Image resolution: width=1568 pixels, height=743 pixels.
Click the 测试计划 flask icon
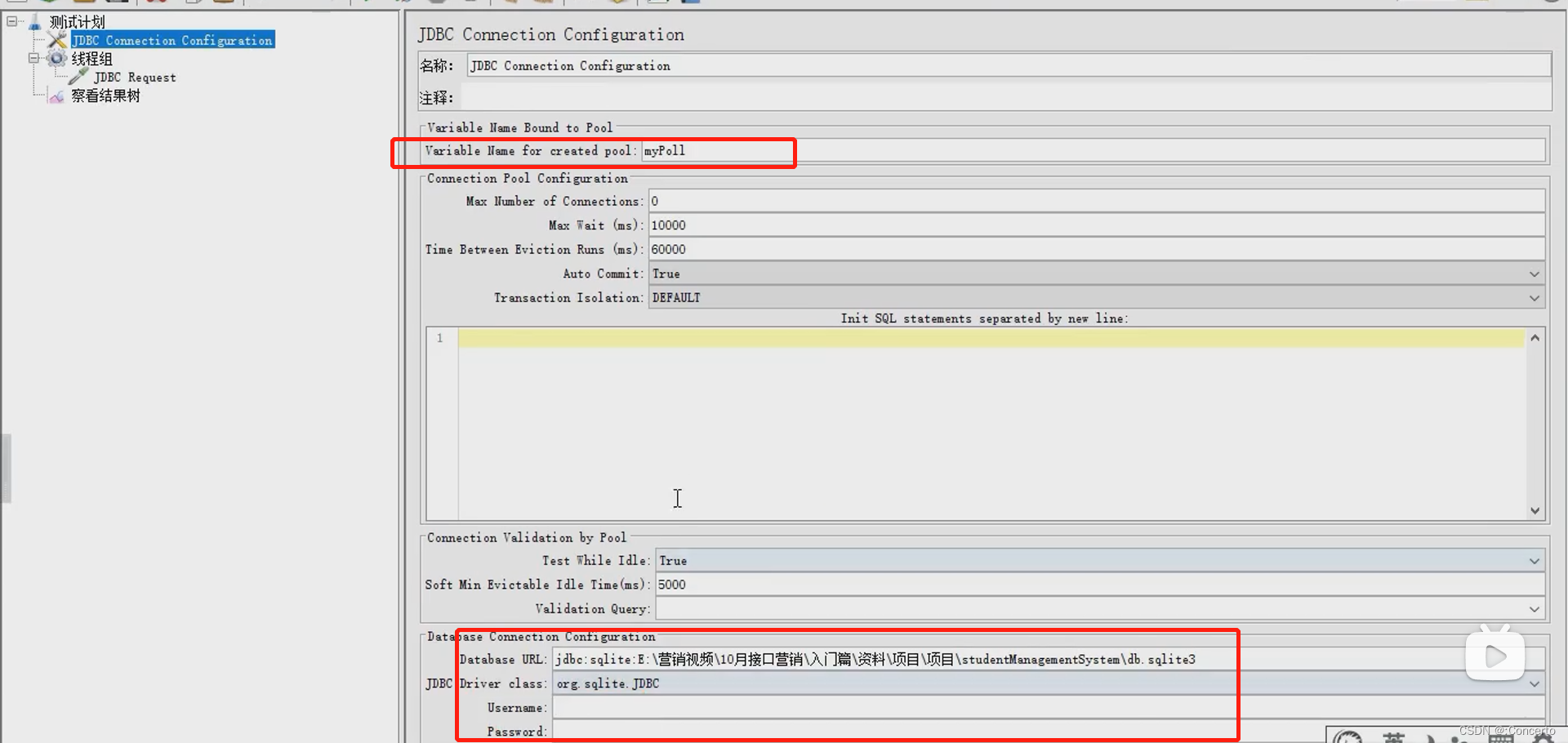pyautogui.click(x=34, y=22)
